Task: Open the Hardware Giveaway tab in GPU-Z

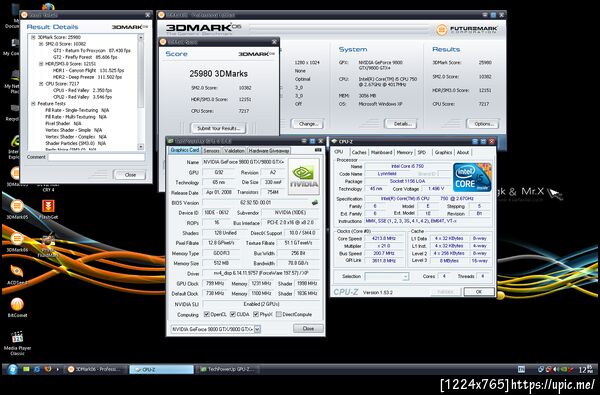Action: [269, 151]
